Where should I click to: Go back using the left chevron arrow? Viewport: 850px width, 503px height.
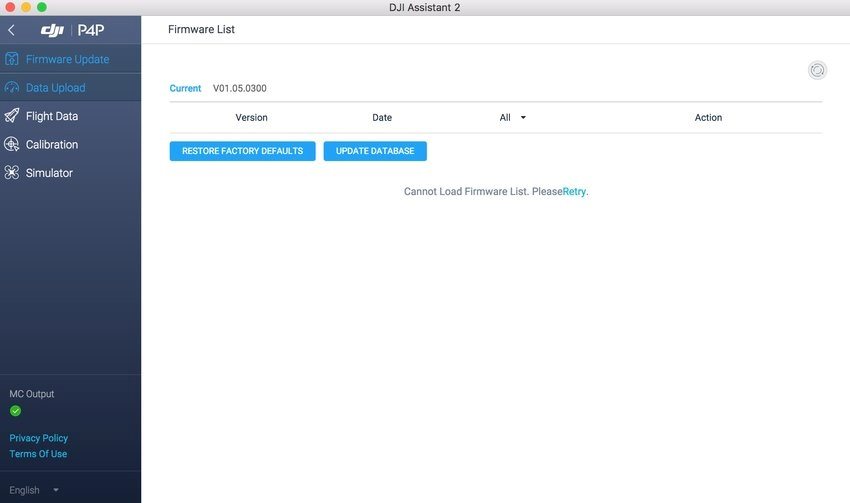pos(11,30)
